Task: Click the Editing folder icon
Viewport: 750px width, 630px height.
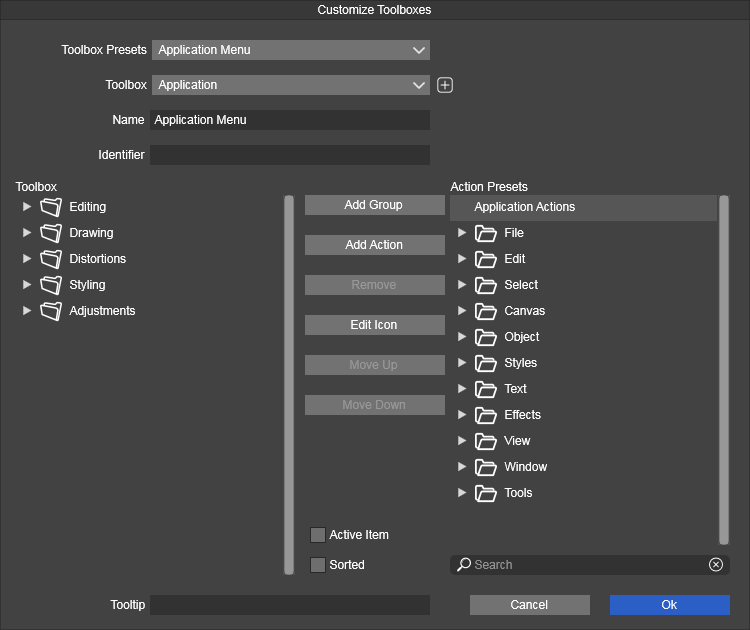Action: 51,207
